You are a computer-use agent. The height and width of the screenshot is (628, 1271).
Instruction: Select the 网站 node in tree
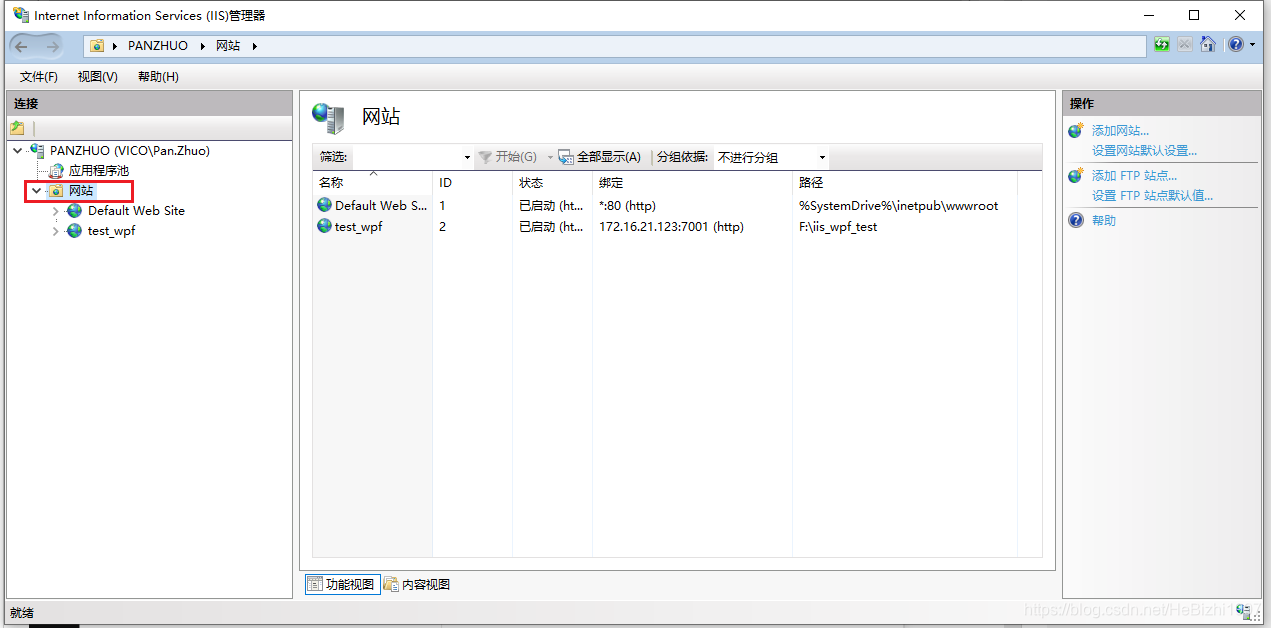(81, 191)
